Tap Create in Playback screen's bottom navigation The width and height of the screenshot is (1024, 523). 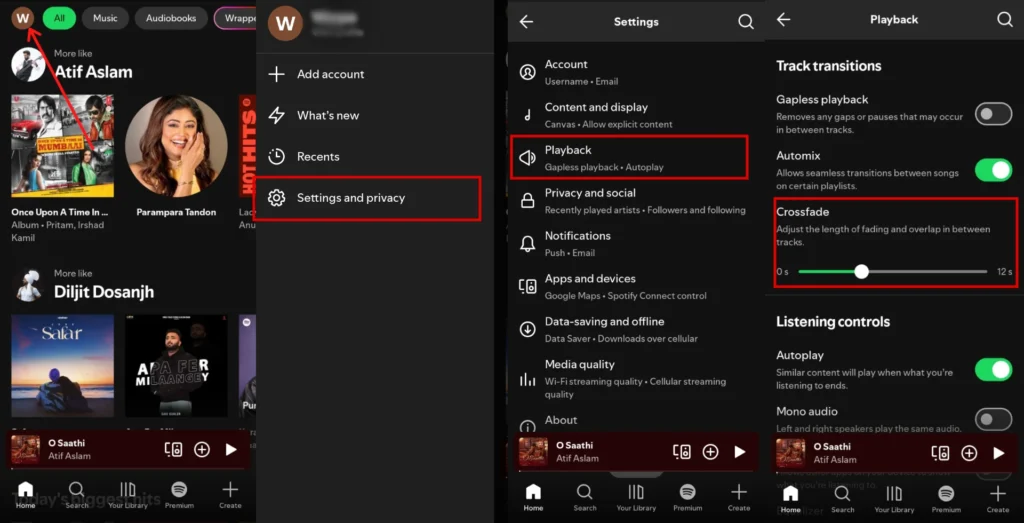997,499
